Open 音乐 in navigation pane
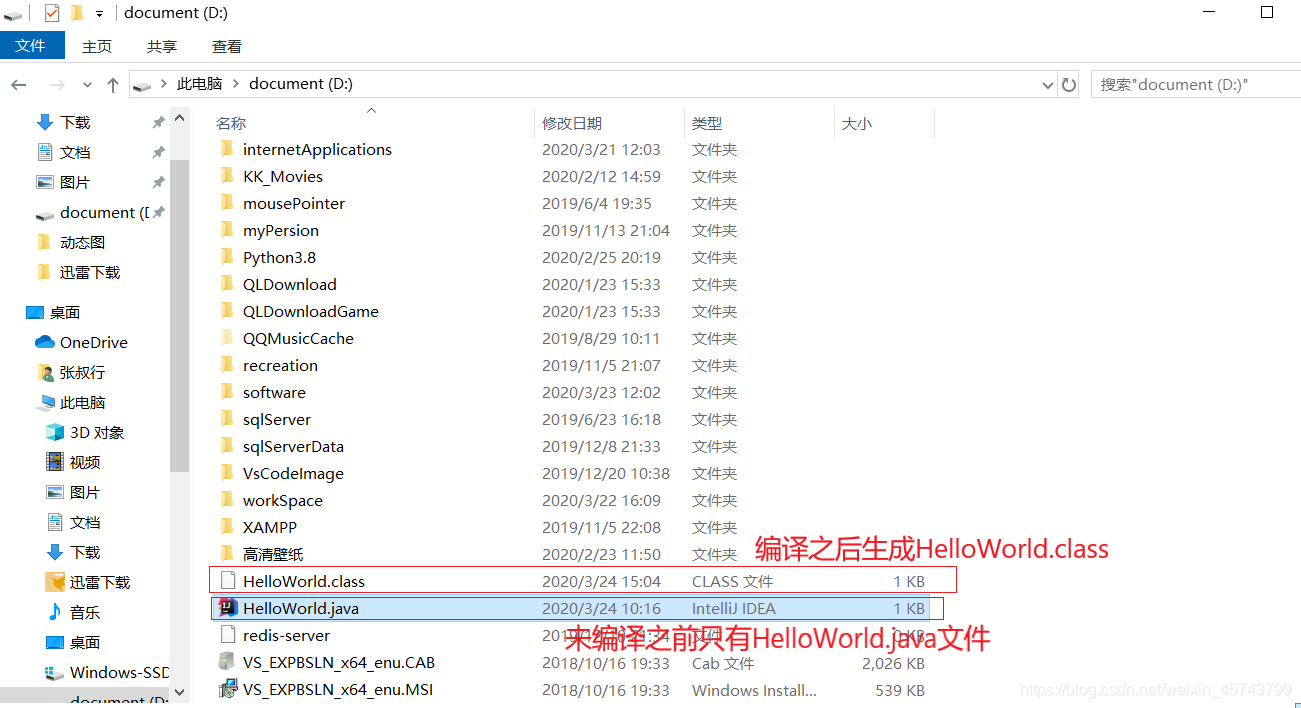This screenshot has width=1301, height=708. [85, 612]
